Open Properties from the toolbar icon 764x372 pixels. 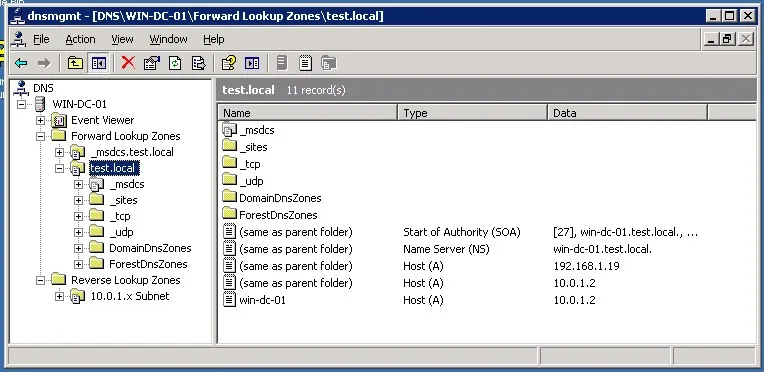(x=152, y=63)
